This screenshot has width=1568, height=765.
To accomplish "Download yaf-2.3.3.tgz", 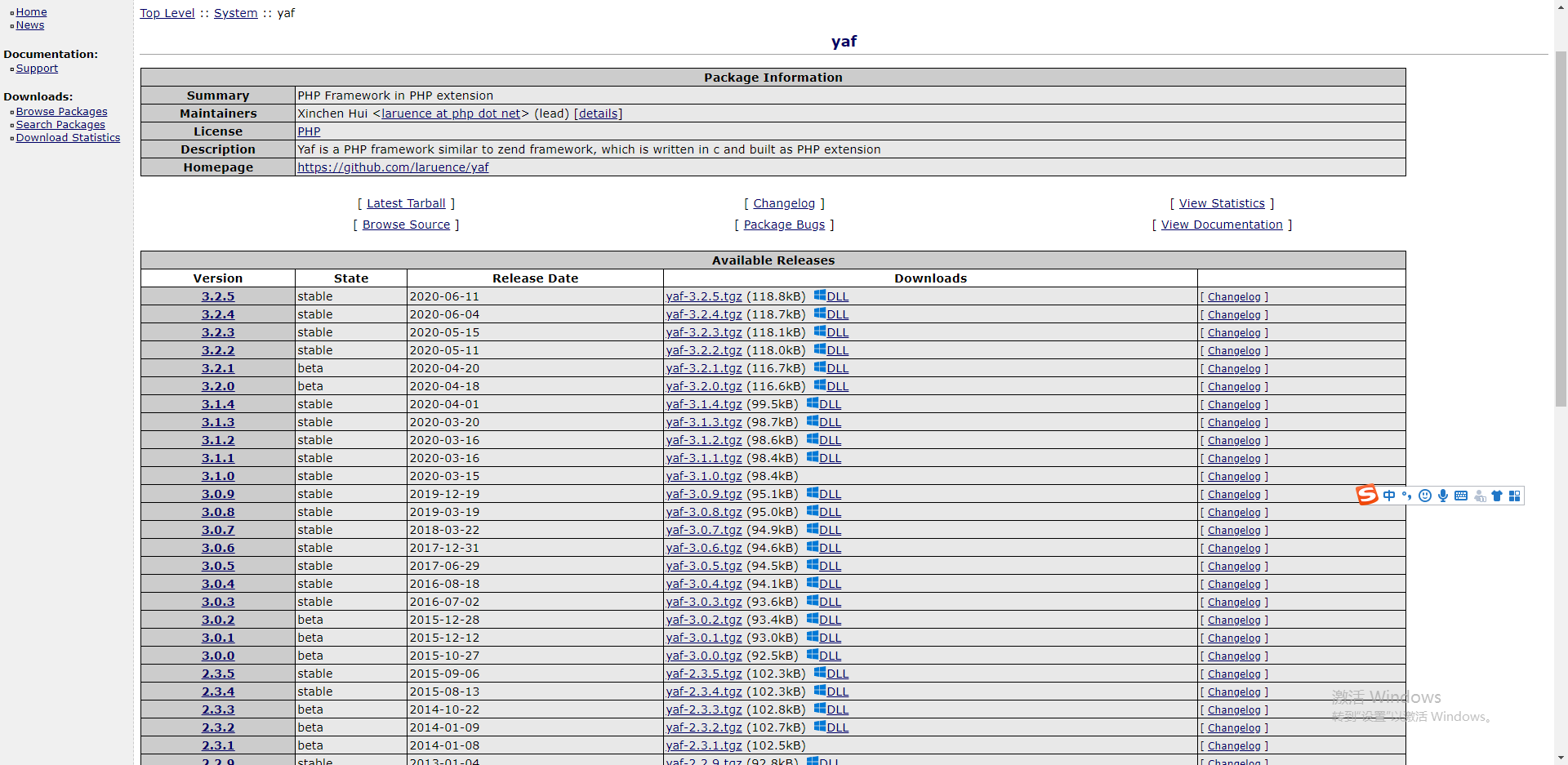I will (704, 709).
